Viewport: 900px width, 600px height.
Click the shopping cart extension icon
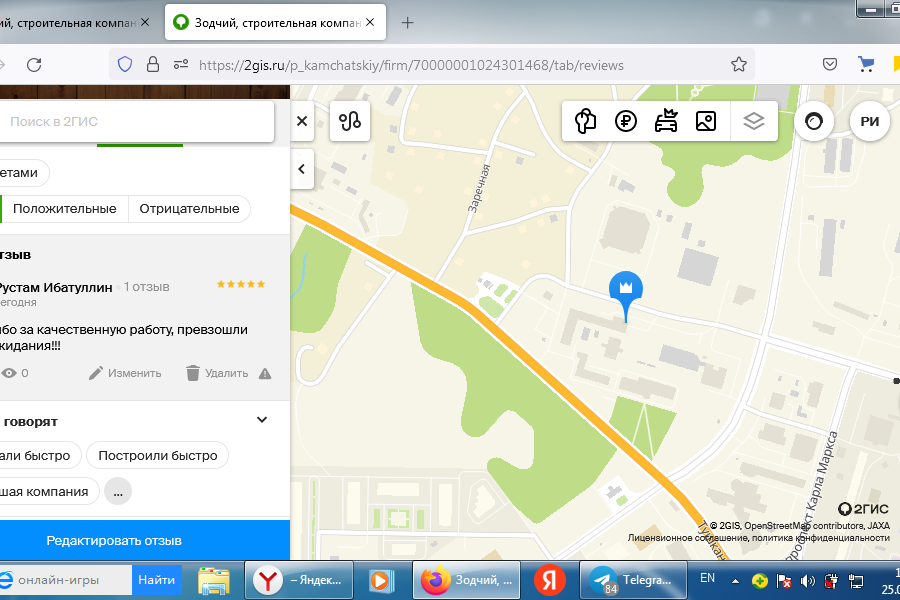866,64
